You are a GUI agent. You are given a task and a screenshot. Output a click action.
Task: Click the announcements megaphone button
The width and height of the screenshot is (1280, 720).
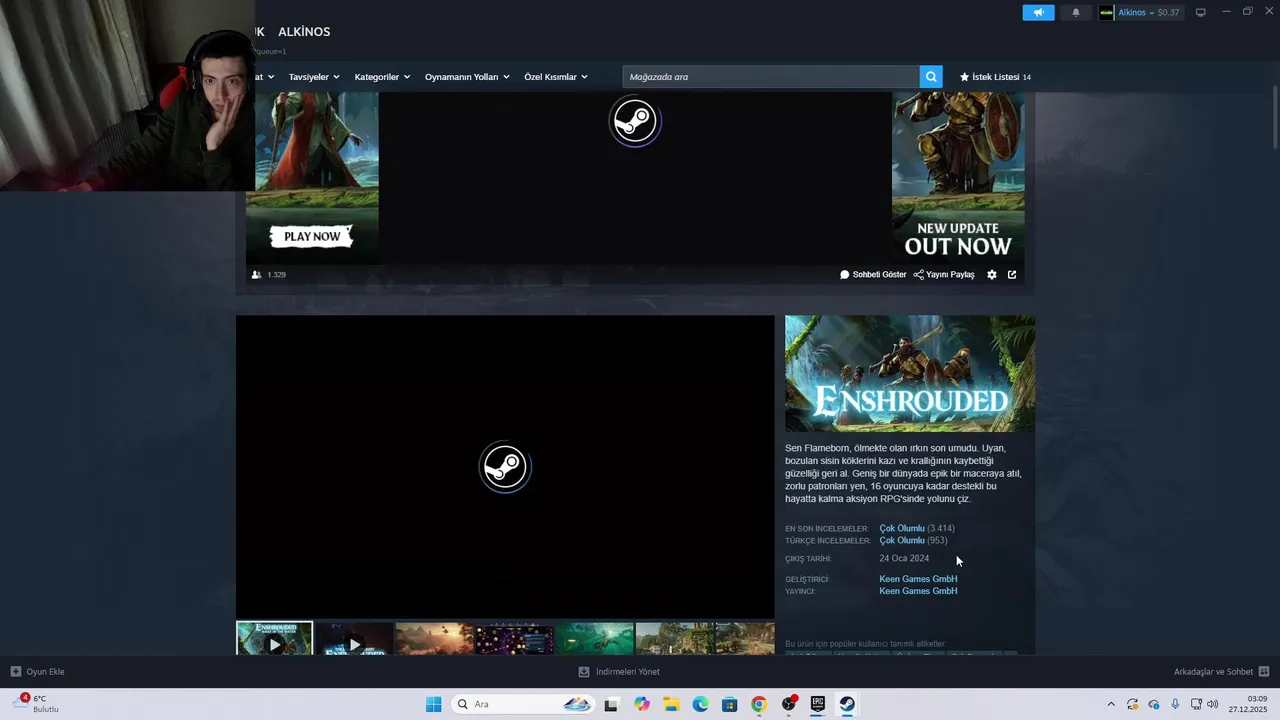click(1038, 12)
